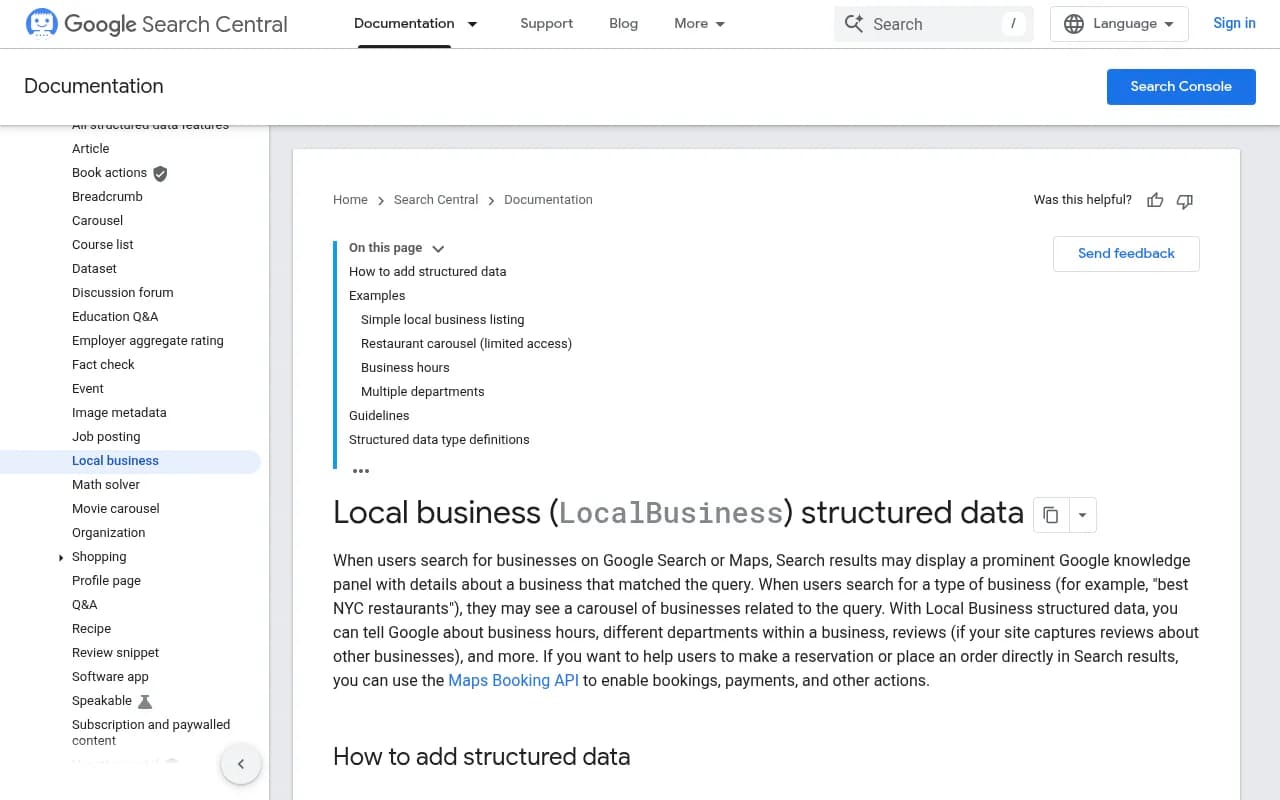Collapse the On this page section
The width and height of the screenshot is (1280, 800).
437,248
